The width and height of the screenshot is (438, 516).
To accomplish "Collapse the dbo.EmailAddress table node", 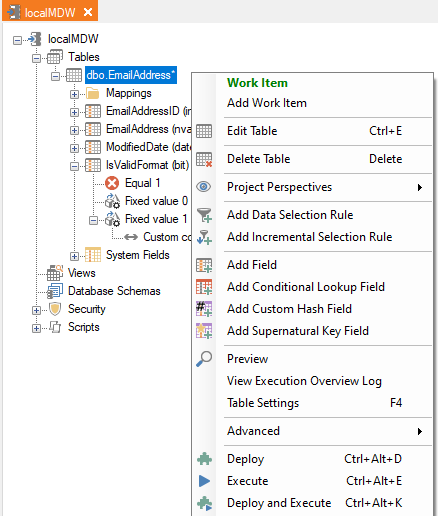I will coord(55,76).
